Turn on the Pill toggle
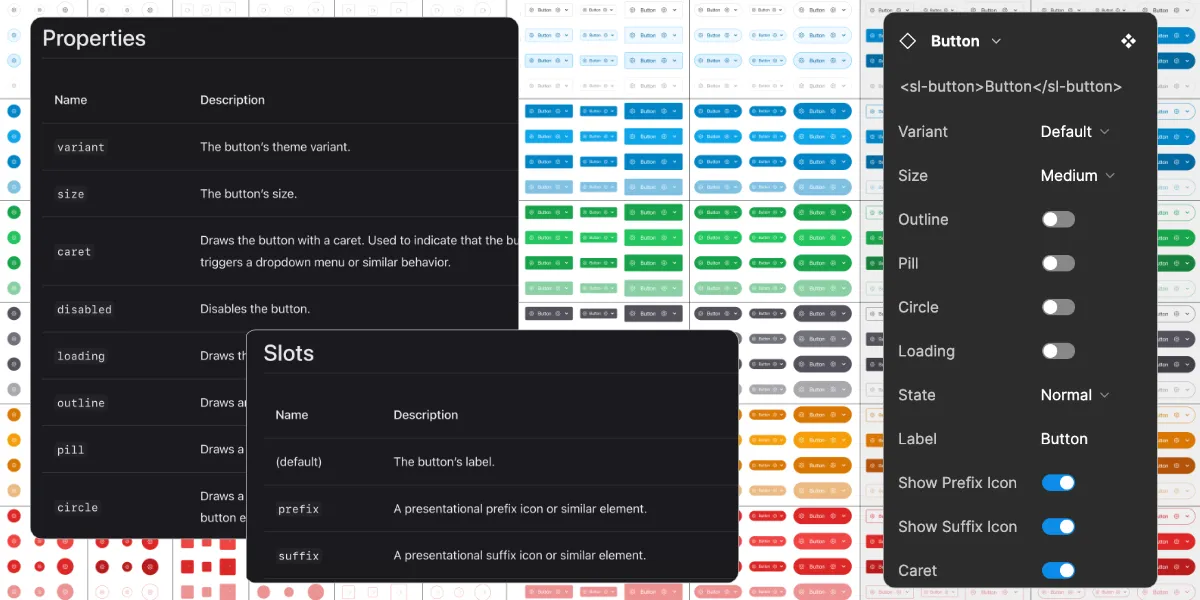Screen dimensions: 1200x600 [1058, 263]
